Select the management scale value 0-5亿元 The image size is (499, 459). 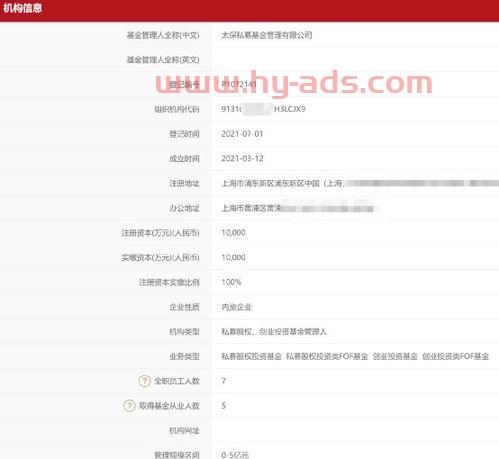pos(235,455)
